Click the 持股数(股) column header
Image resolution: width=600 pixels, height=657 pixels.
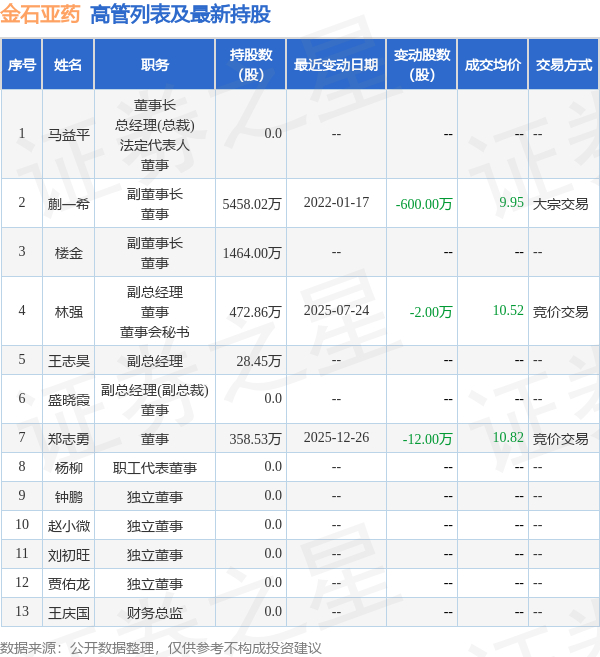pos(251,65)
